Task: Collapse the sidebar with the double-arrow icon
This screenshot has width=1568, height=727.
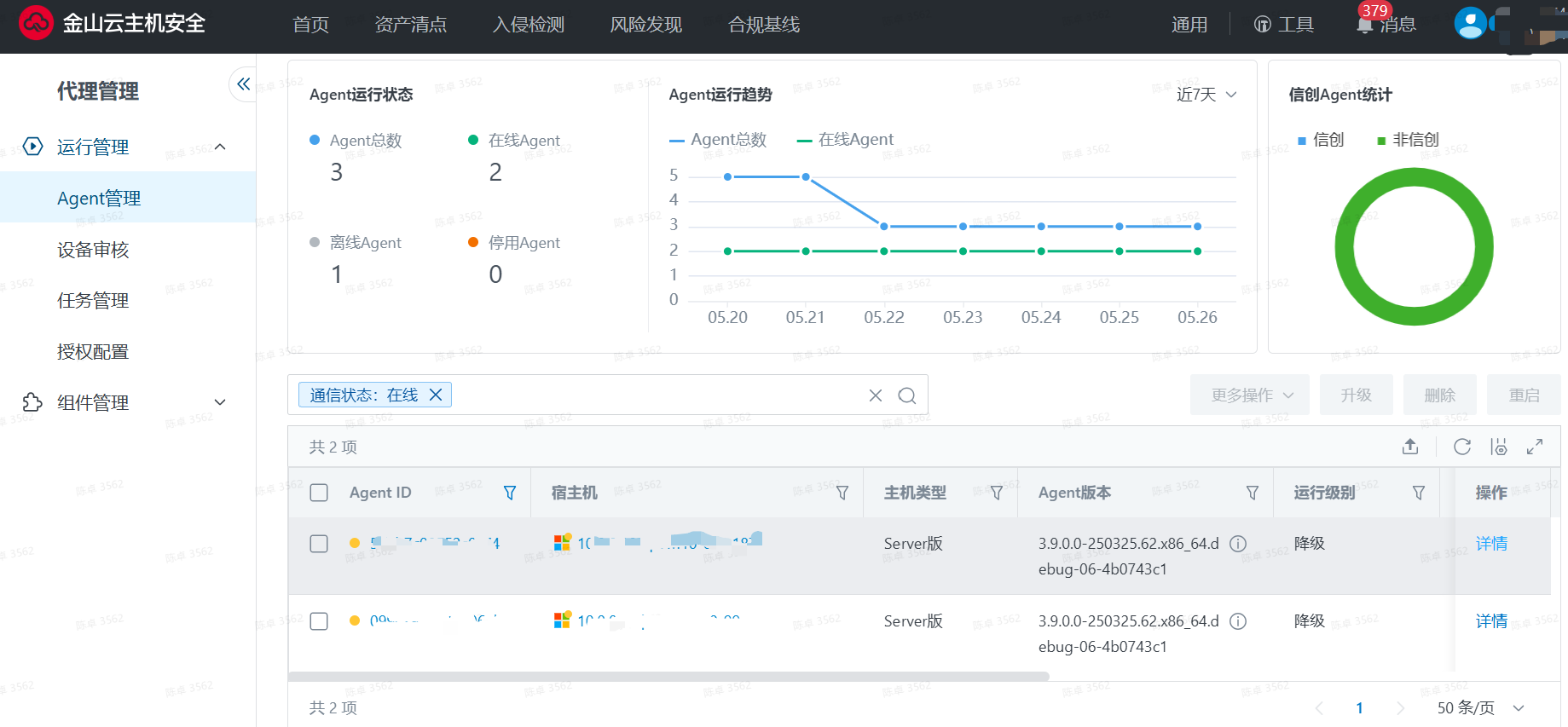Action: point(243,84)
